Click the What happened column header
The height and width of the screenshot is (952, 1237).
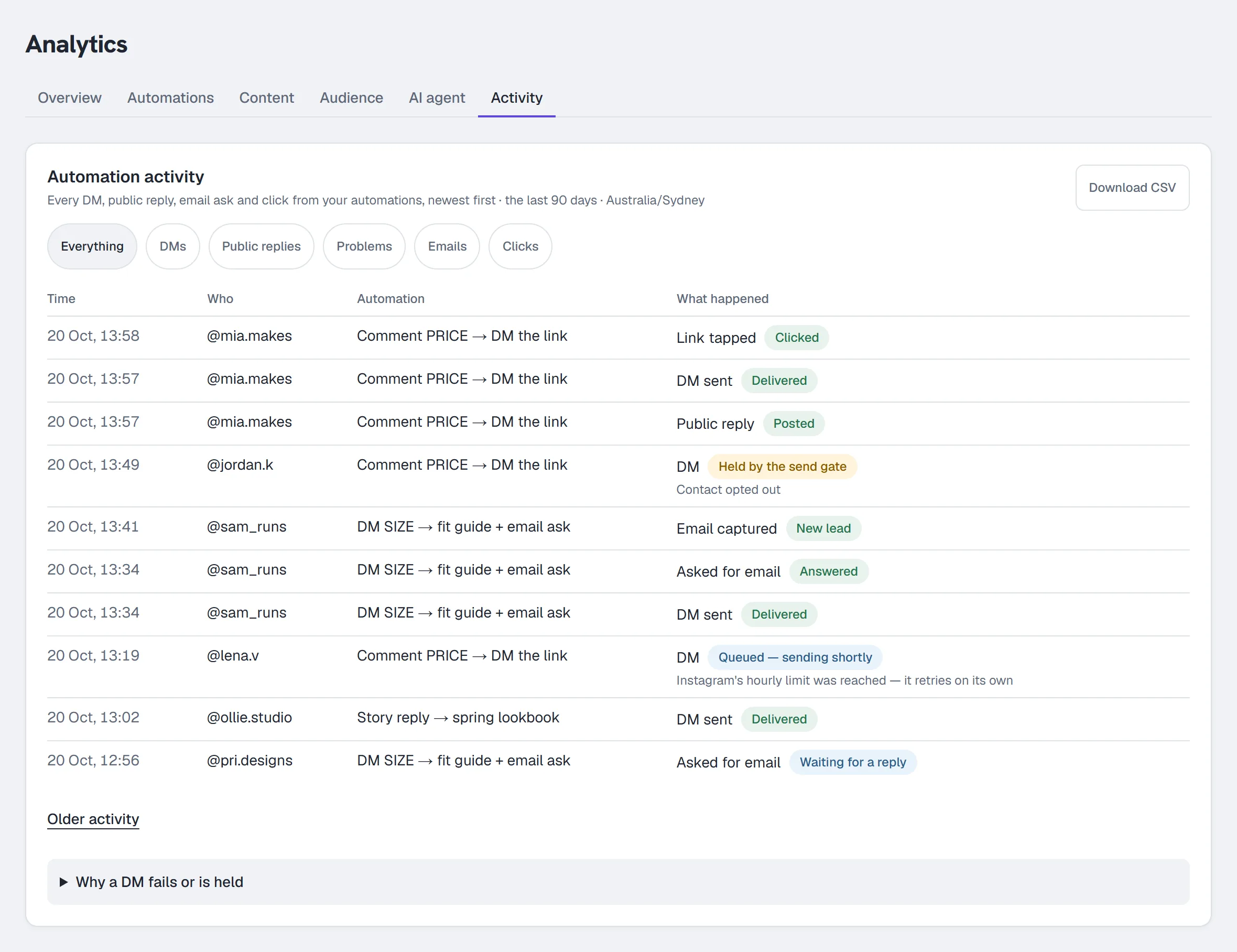tap(722, 298)
